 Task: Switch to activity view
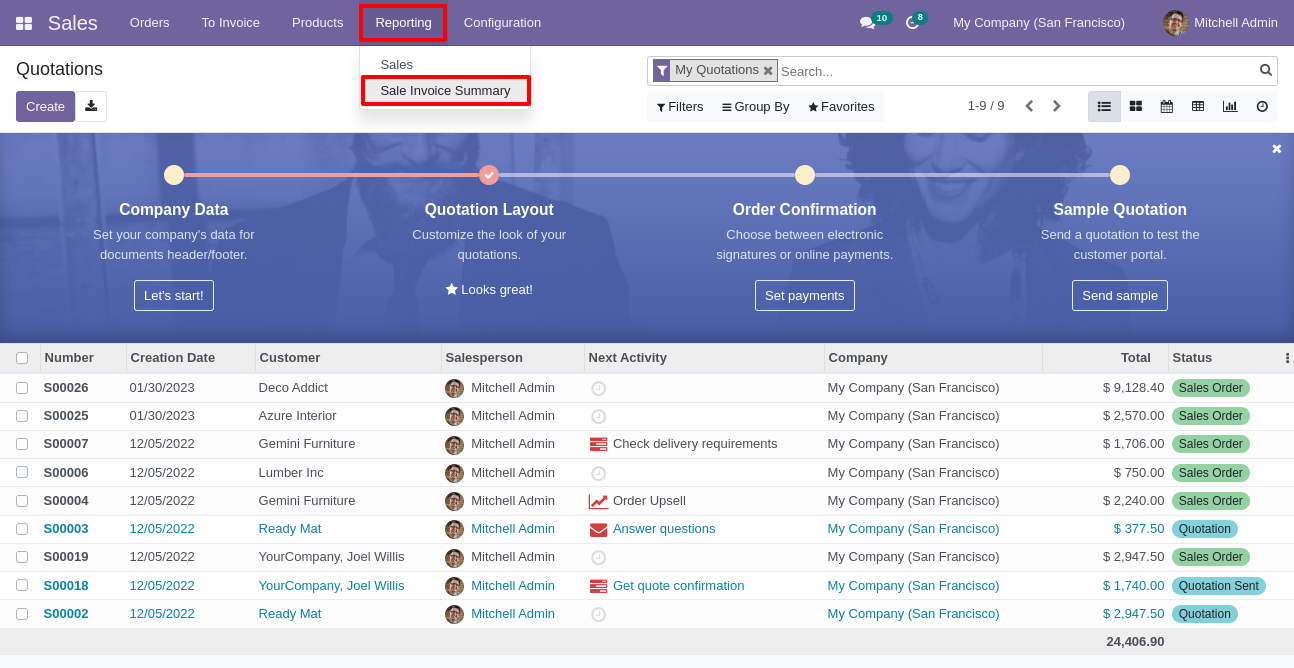(1262, 106)
